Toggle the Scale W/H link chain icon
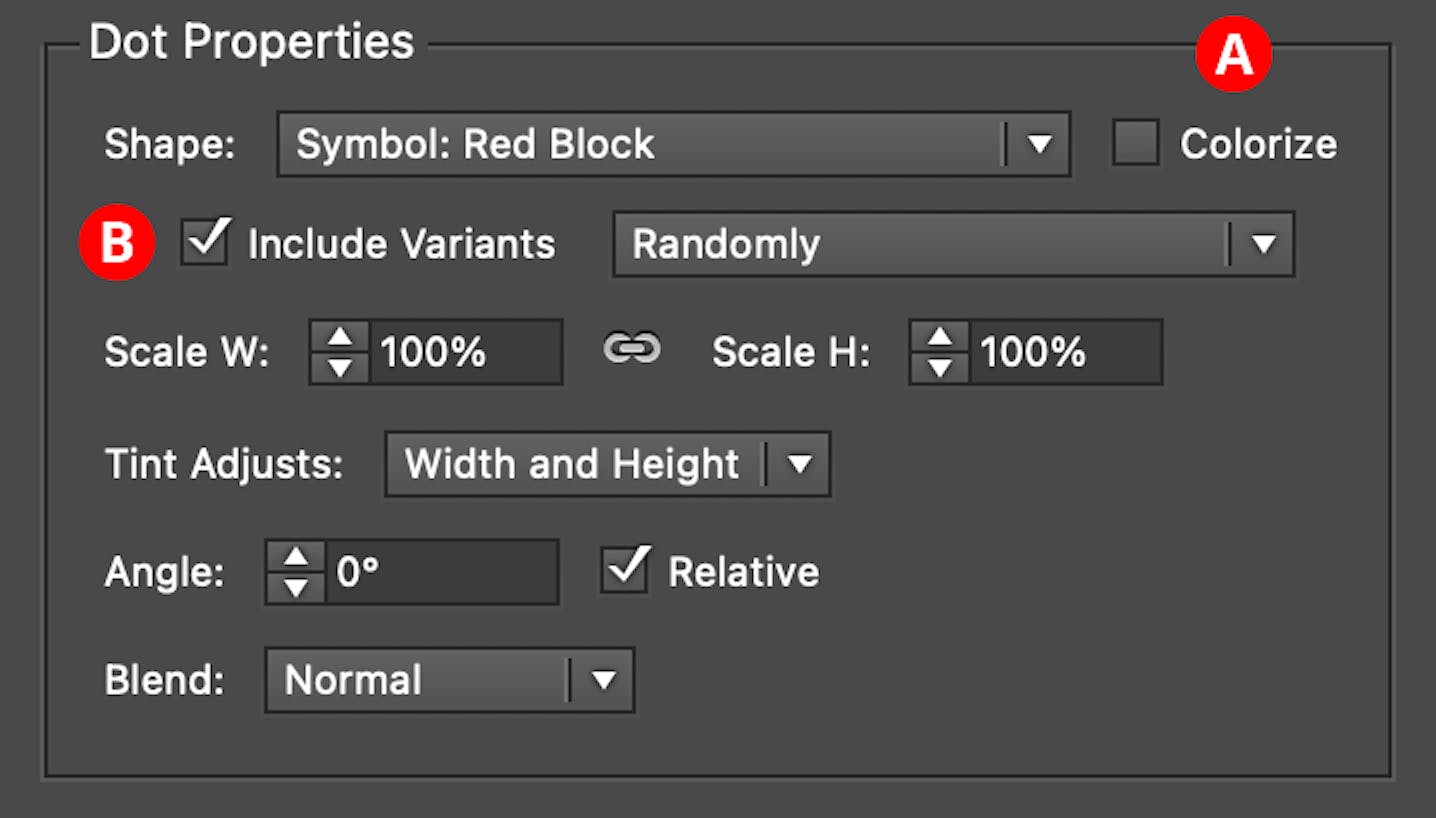This screenshot has height=818, width=1436. (632, 349)
